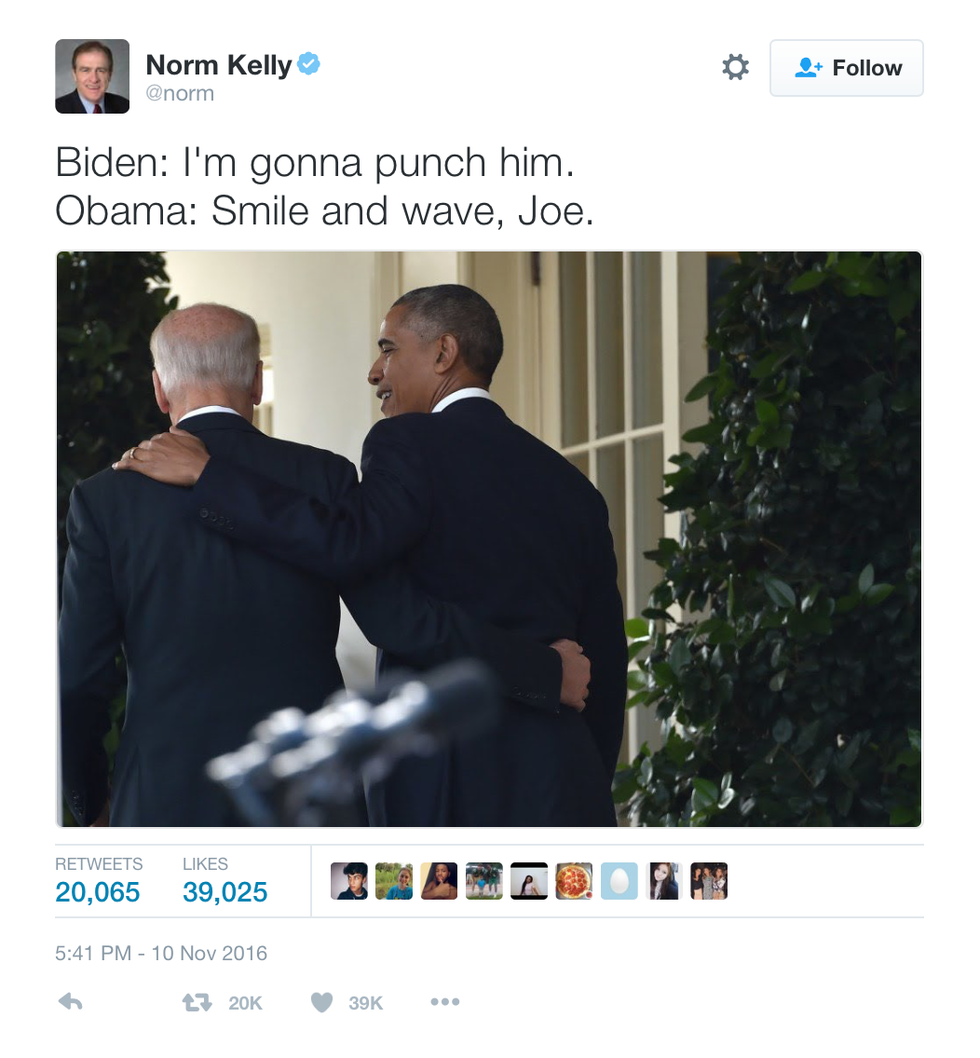Click the @norm handle
Screen dimensions: 980x1058
pyautogui.click(x=180, y=93)
